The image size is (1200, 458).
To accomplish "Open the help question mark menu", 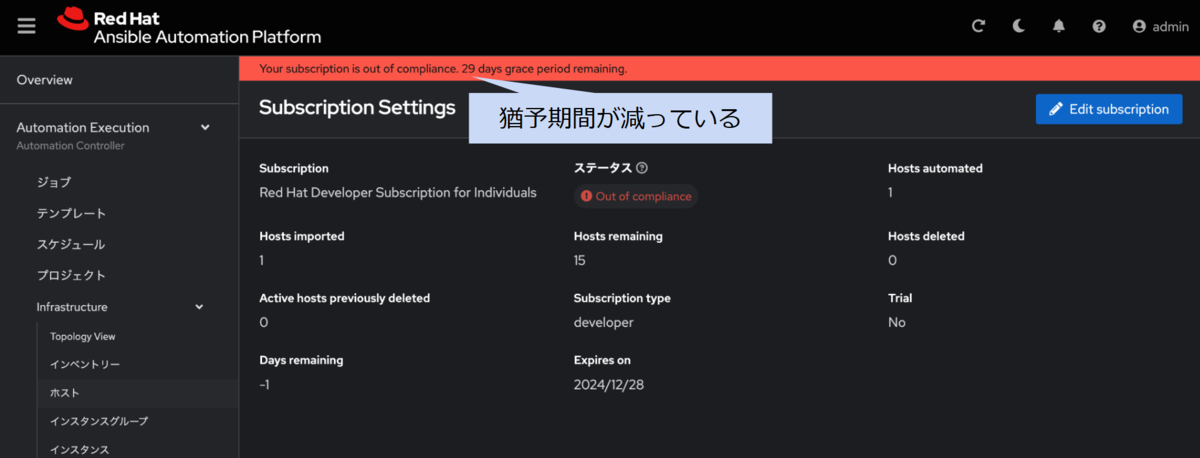I will point(1099,27).
